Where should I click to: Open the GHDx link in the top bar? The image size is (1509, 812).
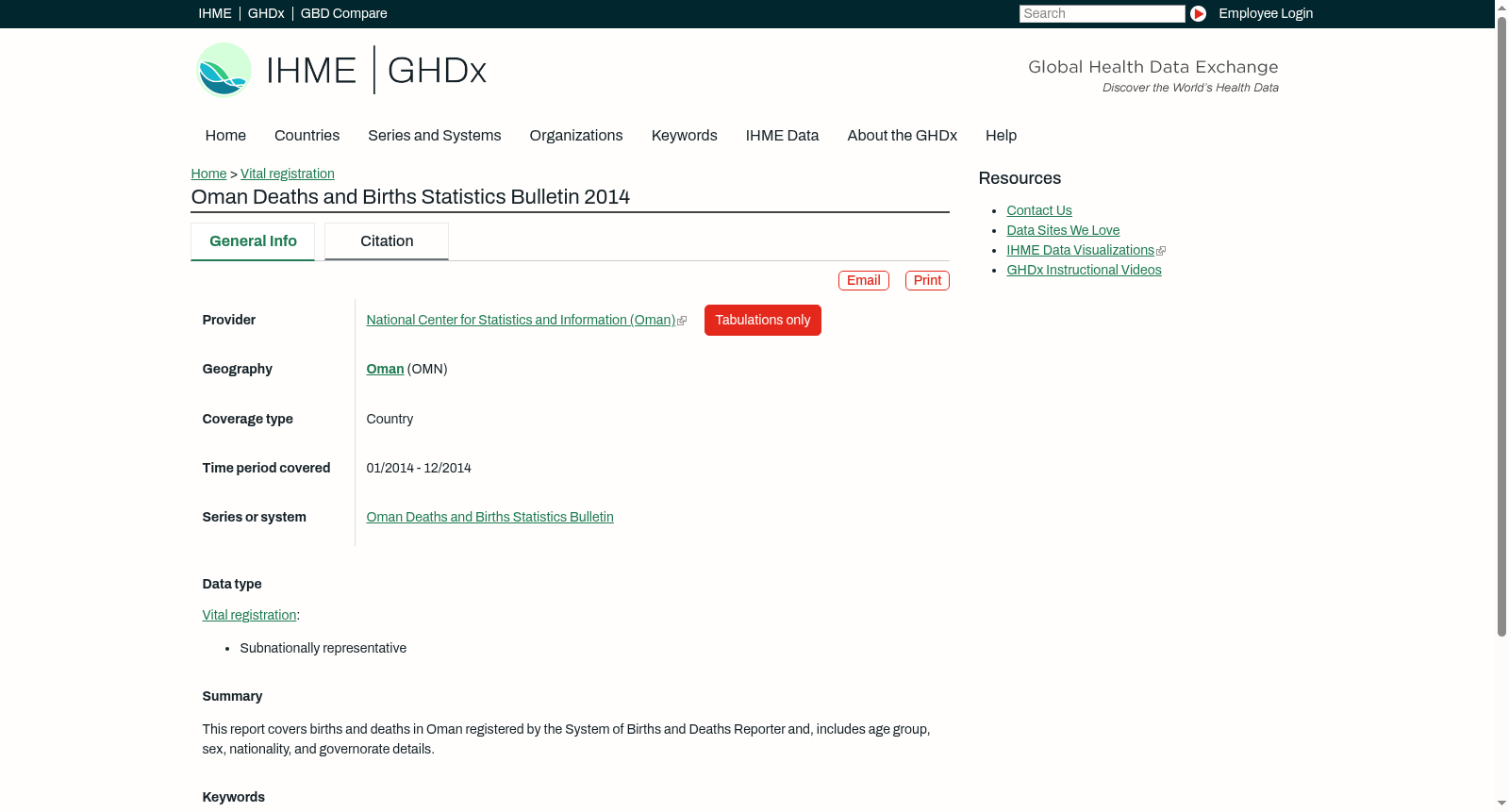point(266,13)
